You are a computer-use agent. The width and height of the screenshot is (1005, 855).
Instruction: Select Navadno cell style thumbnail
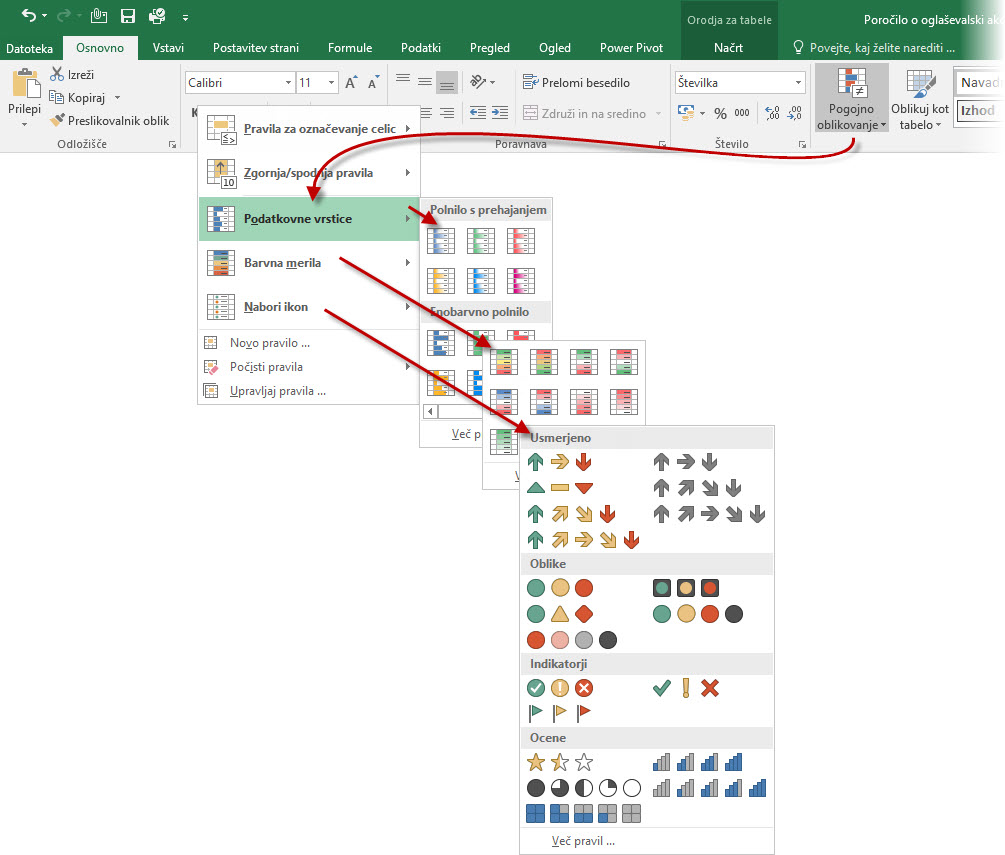[978, 82]
